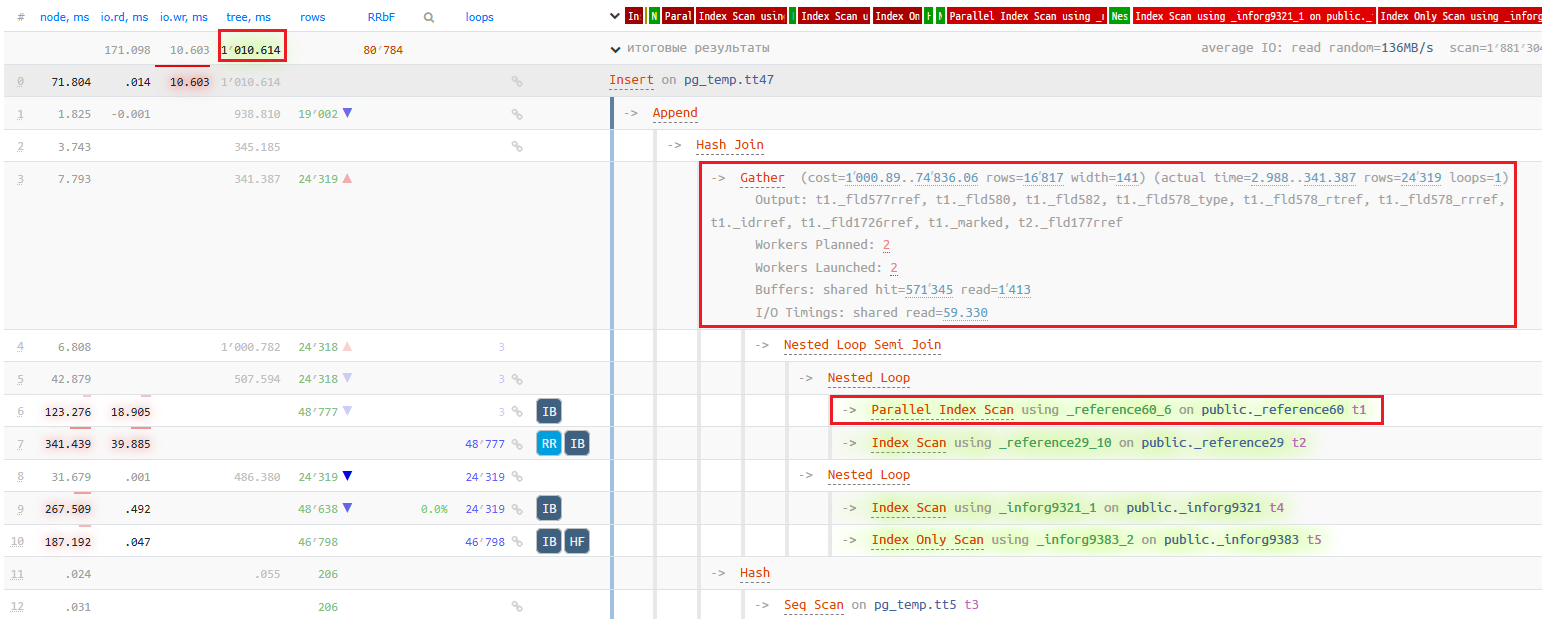
Task: Click link icon in row 8 Nested Loop
Action: click(517, 476)
